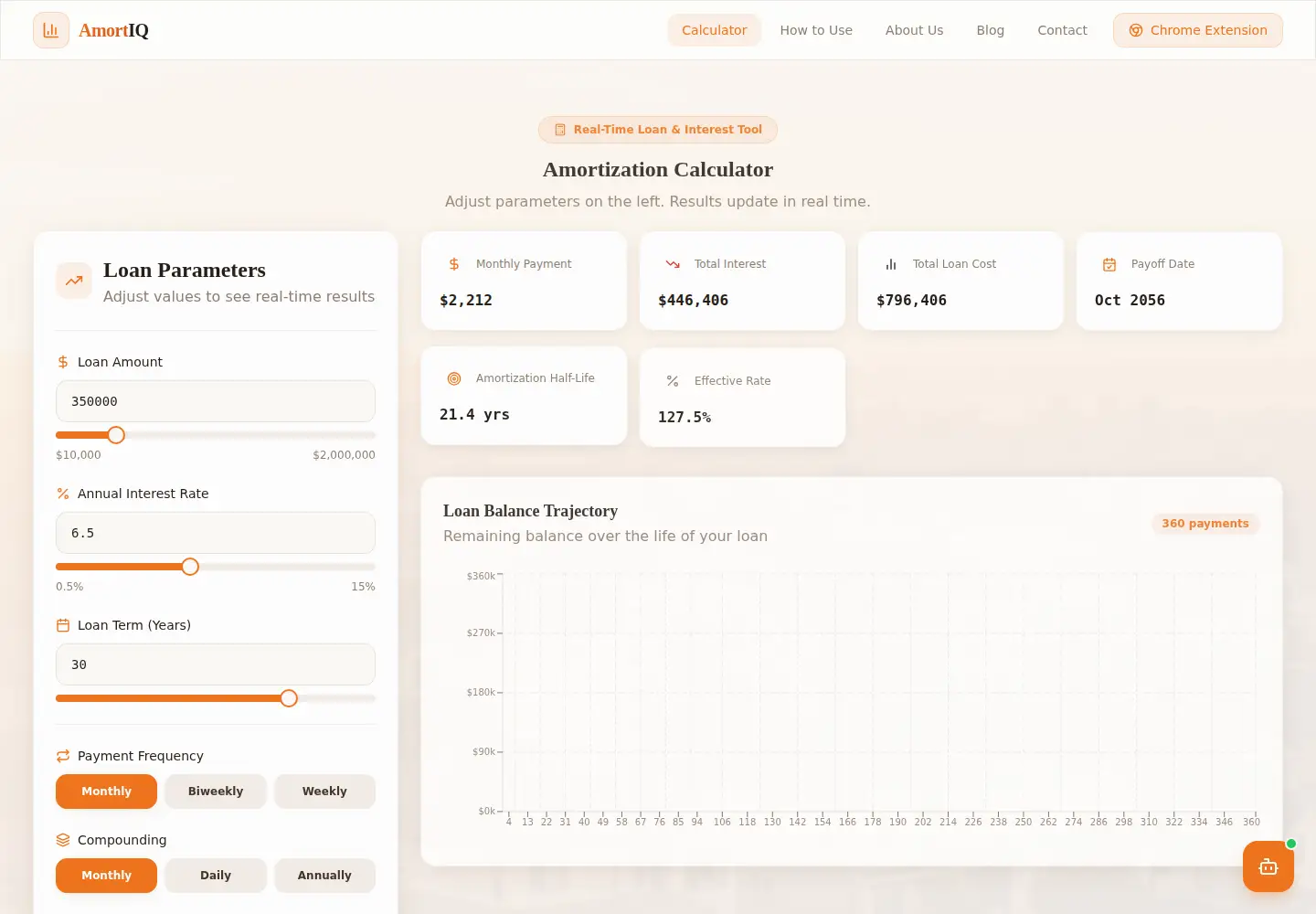Click the trend arrow icon next to Loan Parameters
Image resolution: width=1316 pixels, height=914 pixels.
[x=74, y=281]
